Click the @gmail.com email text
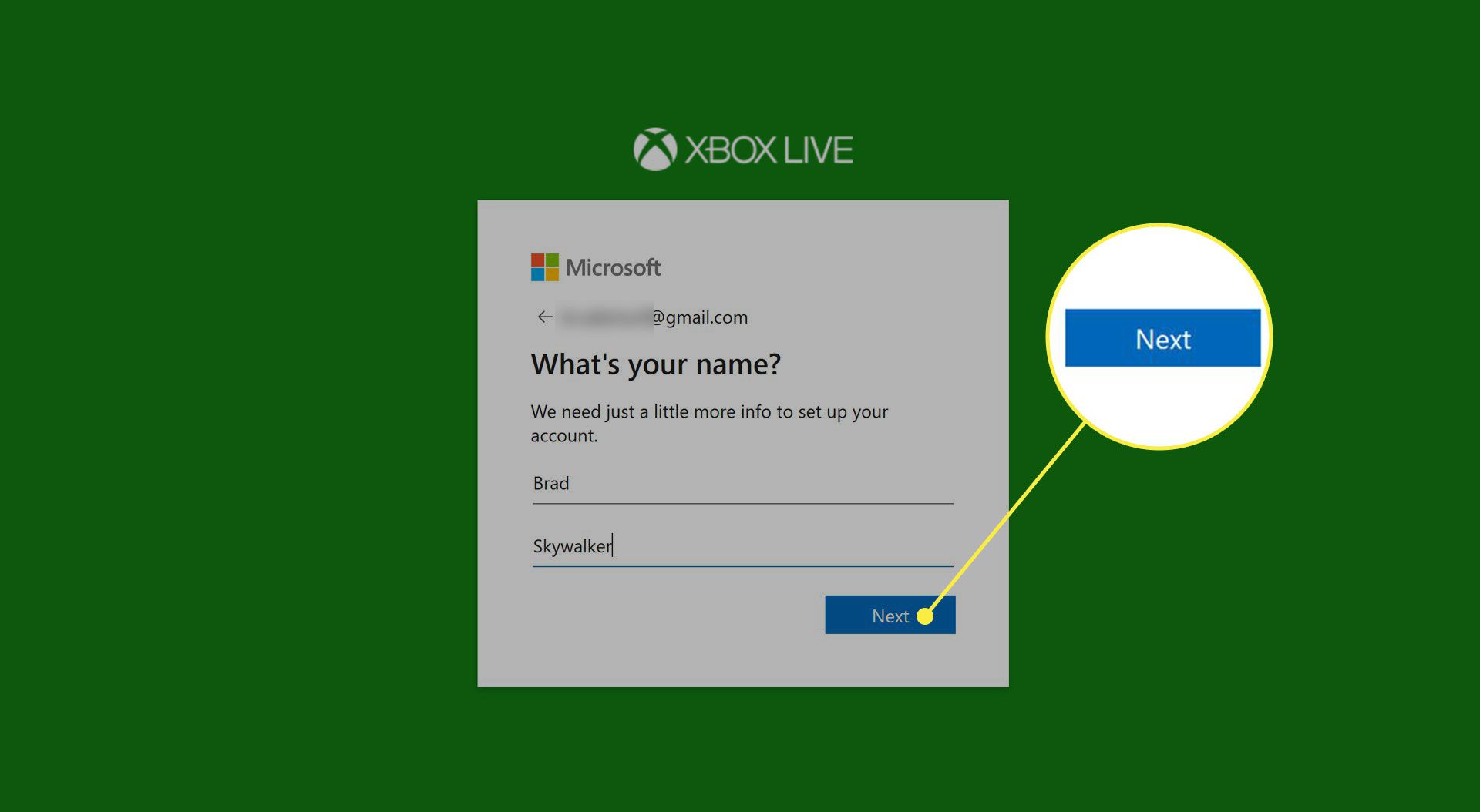Image resolution: width=1480 pixels, height=812 pixels. coord(700,317)
